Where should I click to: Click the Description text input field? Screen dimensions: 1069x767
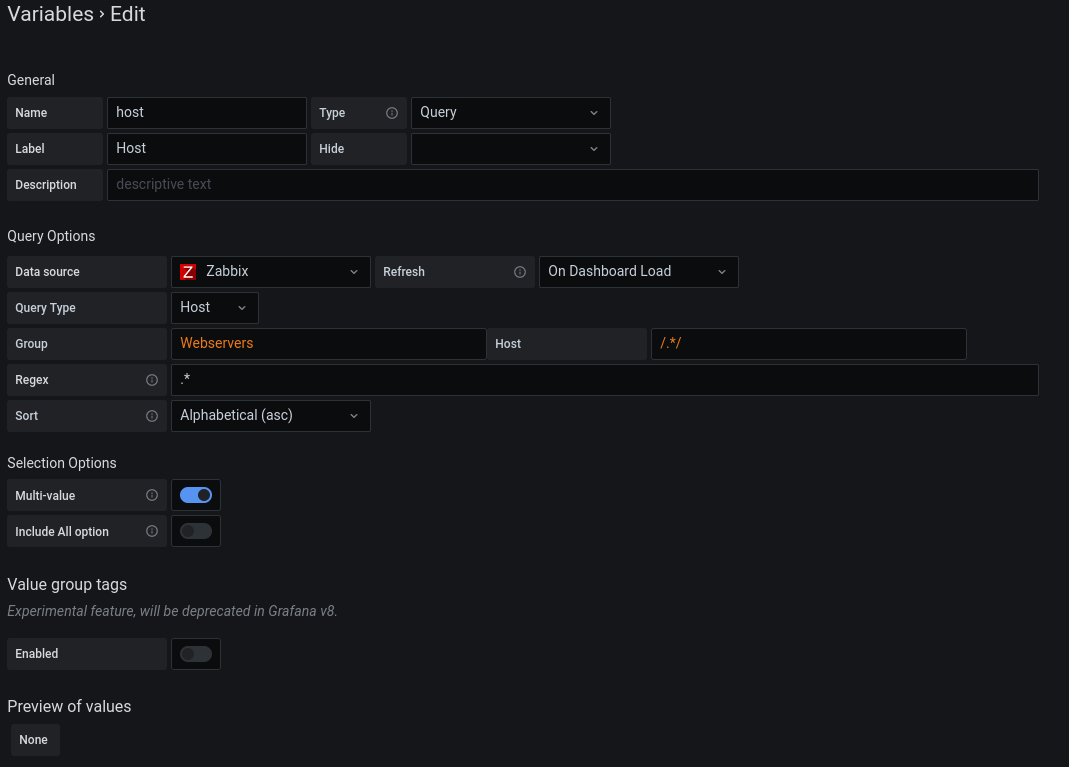pos(573,184)
